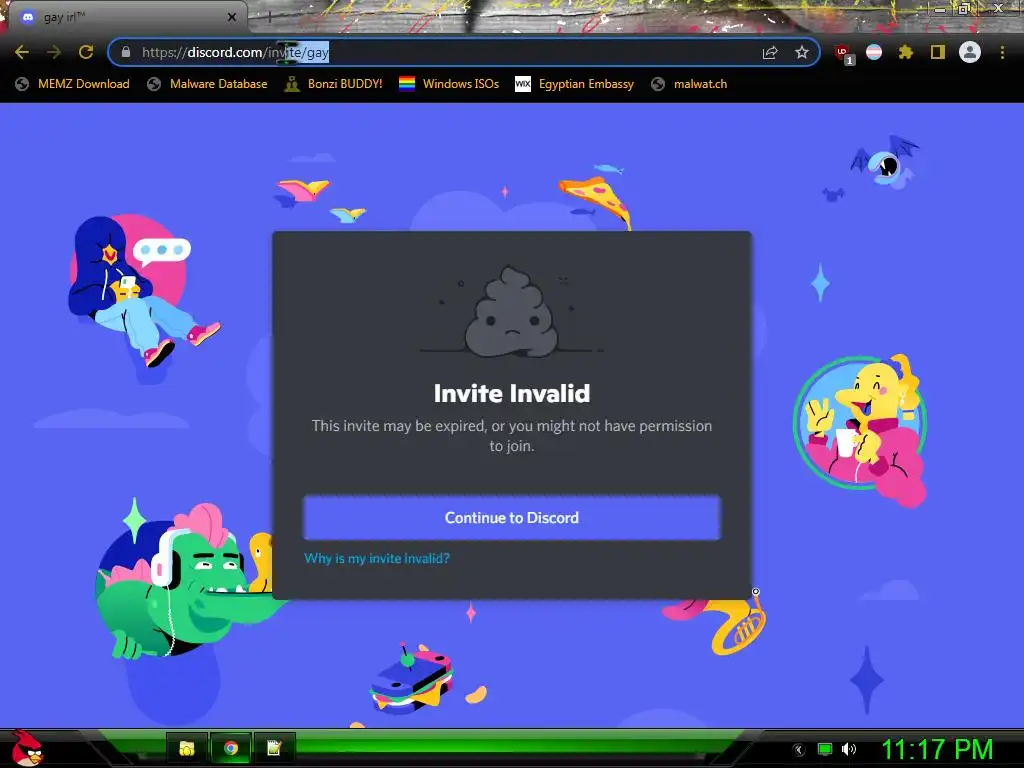The width and height of the screenshot is (1024, 768).
Task: Click the Chrome taskbar icon
Action: (231, 748)
